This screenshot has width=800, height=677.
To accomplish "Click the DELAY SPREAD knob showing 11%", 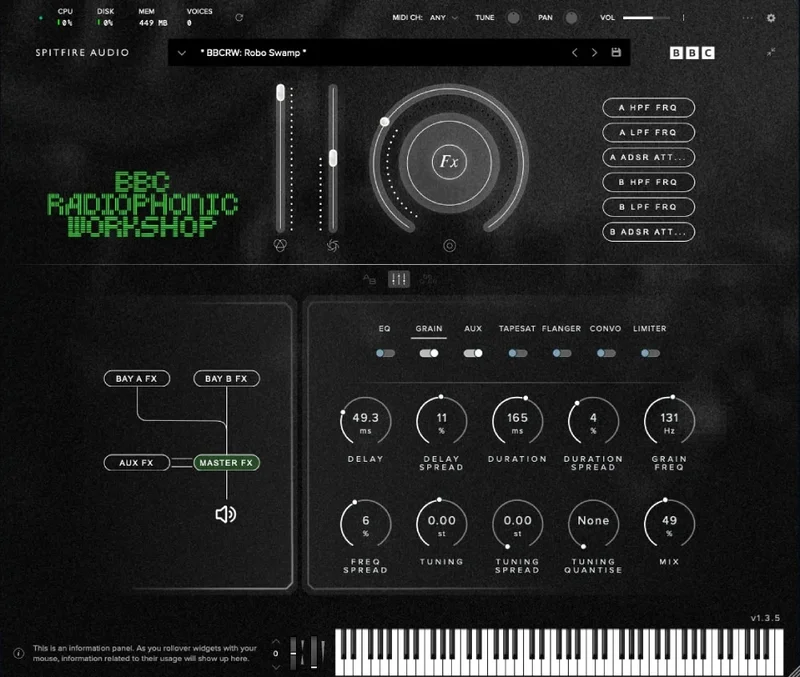I will point(441,422).
